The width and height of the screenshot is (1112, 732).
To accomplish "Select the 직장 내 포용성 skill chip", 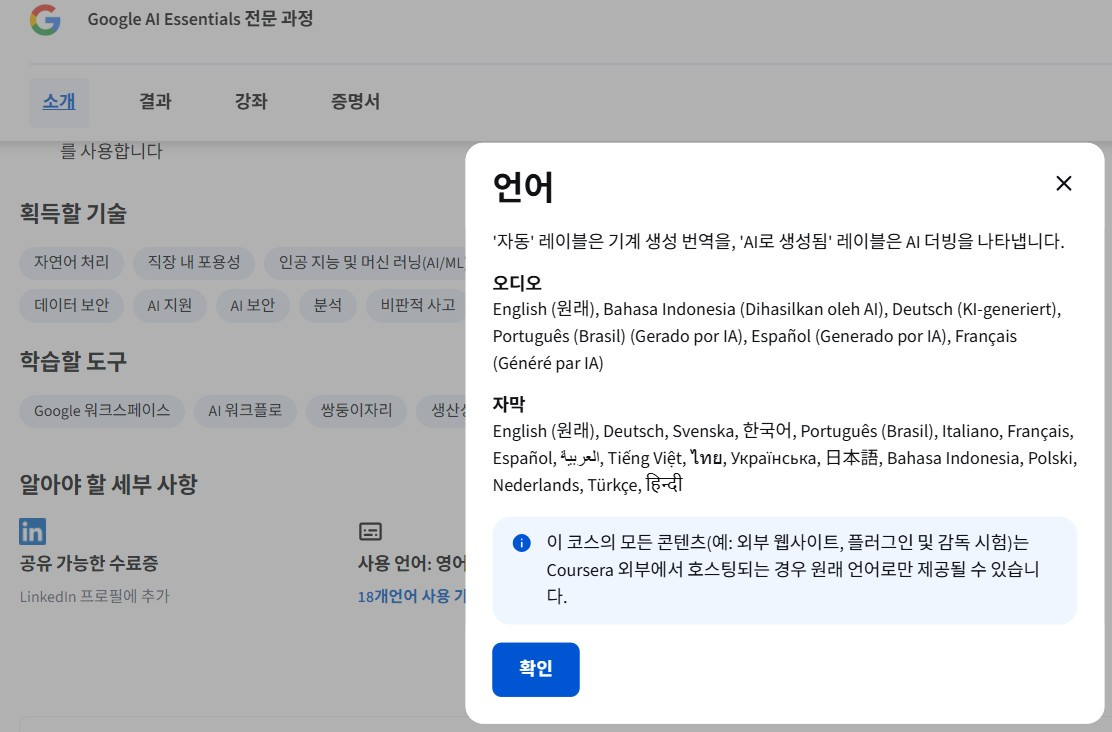I will [194, 262].
